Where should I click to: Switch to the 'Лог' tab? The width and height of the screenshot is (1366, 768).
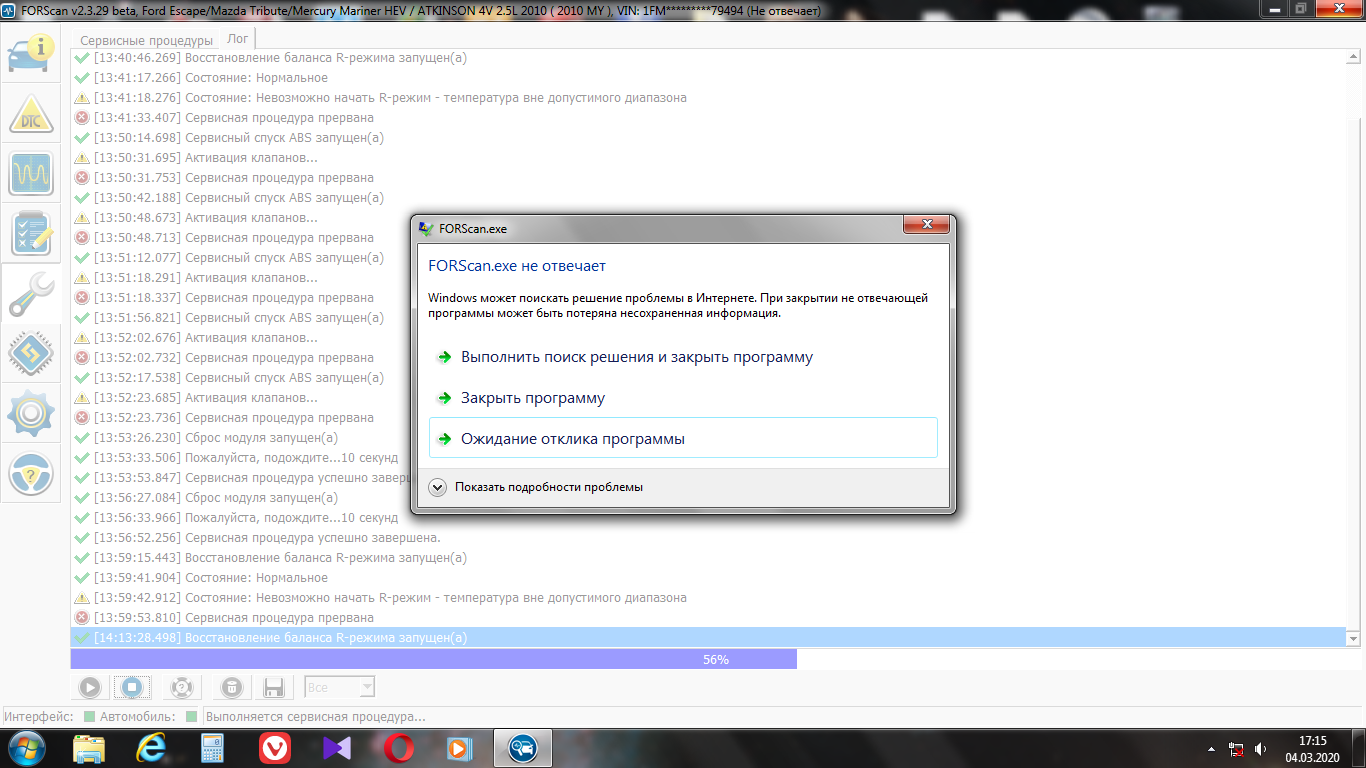(237, 39)
